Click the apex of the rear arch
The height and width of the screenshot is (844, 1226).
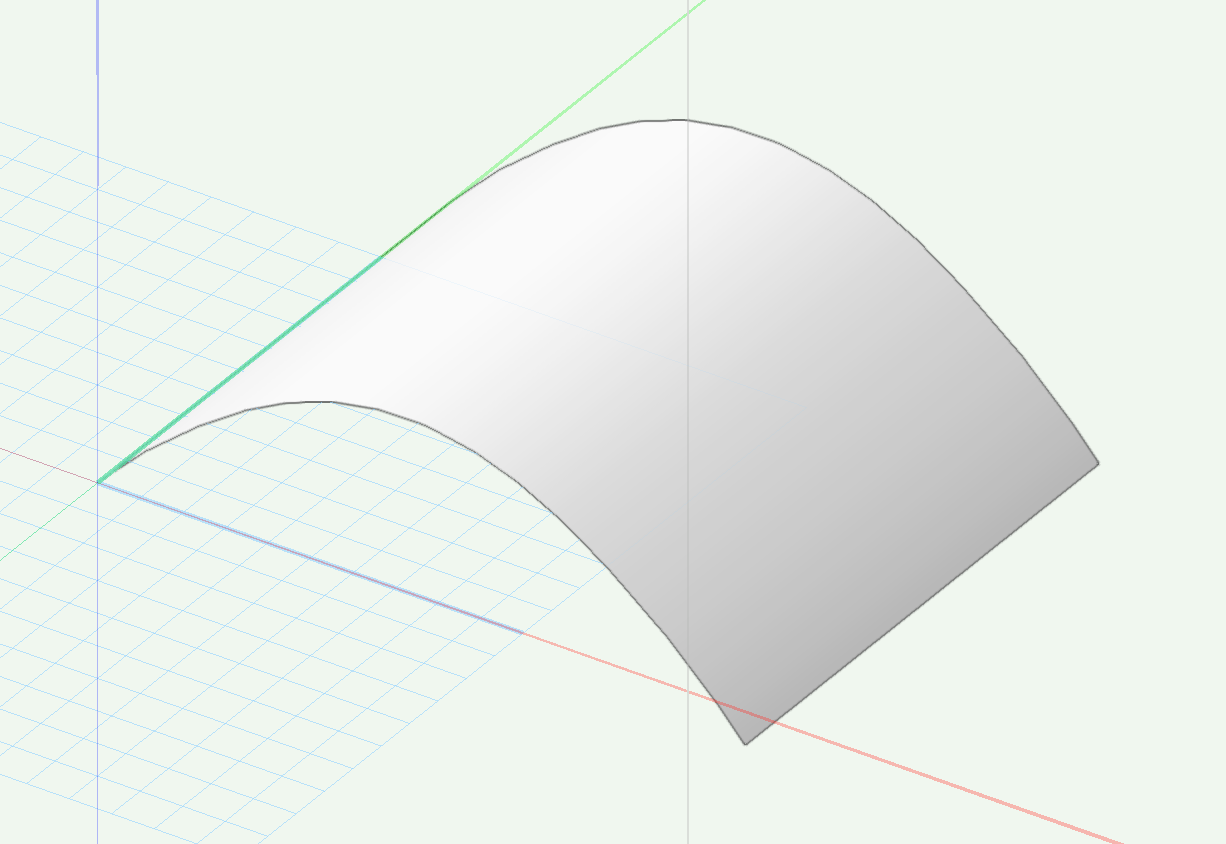tap(680, 120)
